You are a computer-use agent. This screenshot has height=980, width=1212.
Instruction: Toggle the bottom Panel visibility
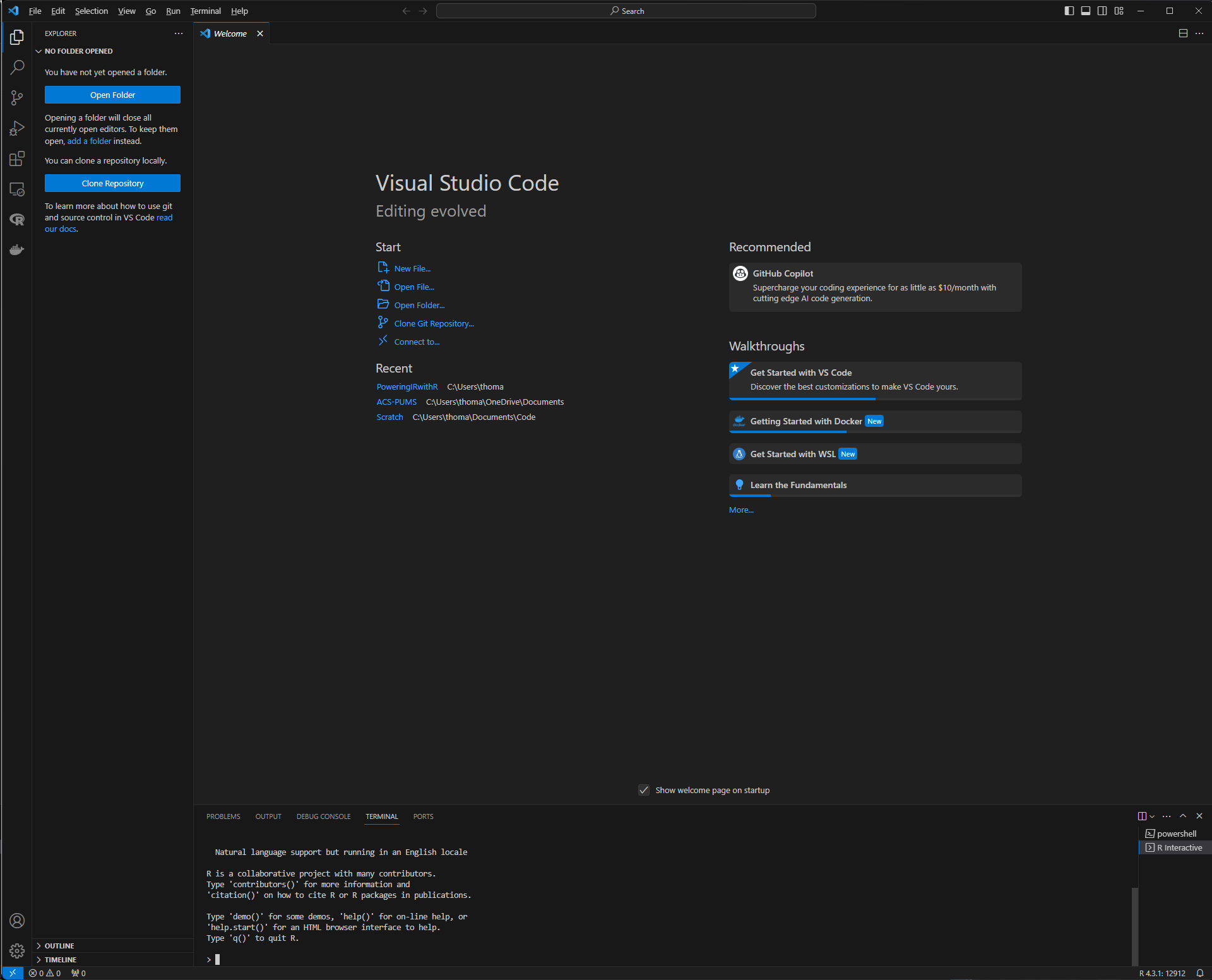pos(1086,11)
